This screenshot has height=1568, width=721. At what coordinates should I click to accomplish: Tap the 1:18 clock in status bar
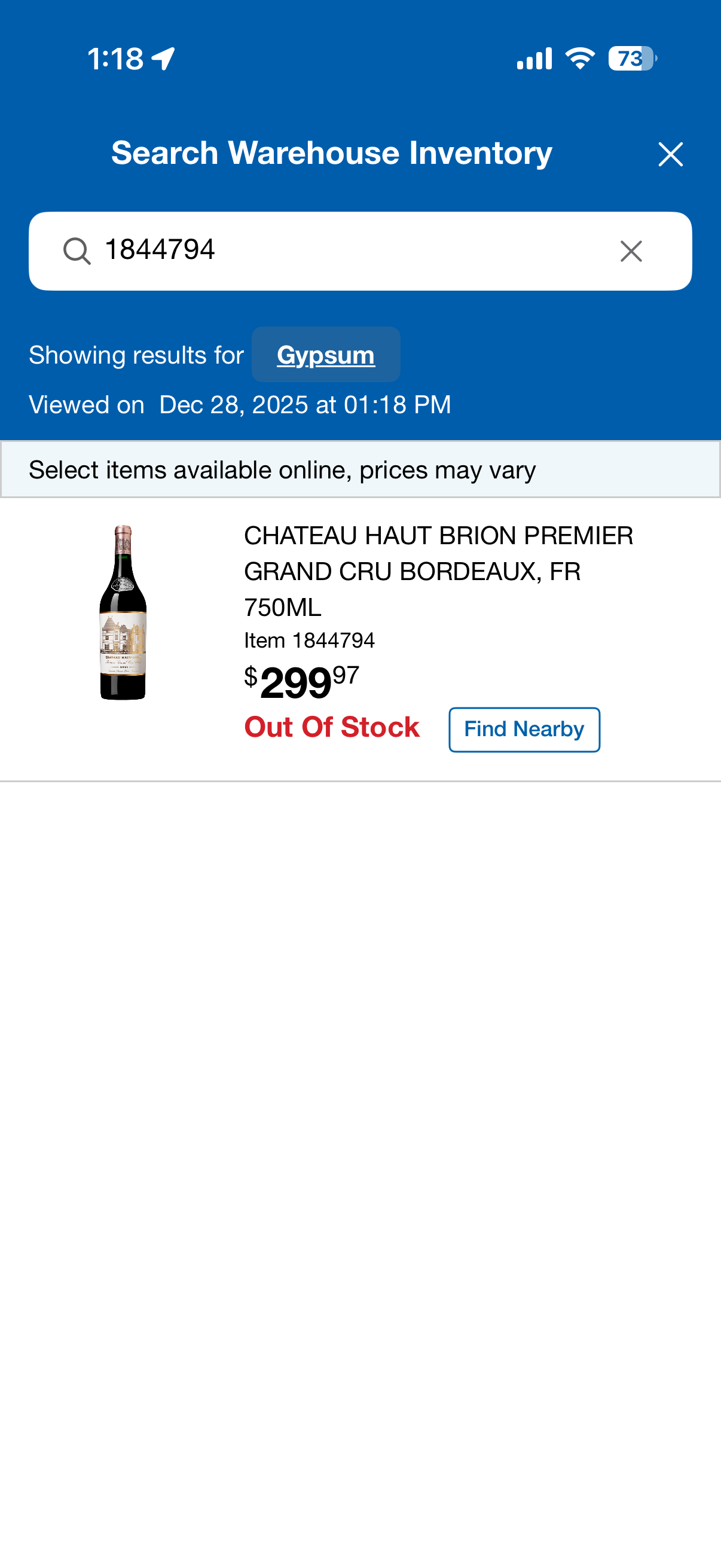click(x=115, y=59)
